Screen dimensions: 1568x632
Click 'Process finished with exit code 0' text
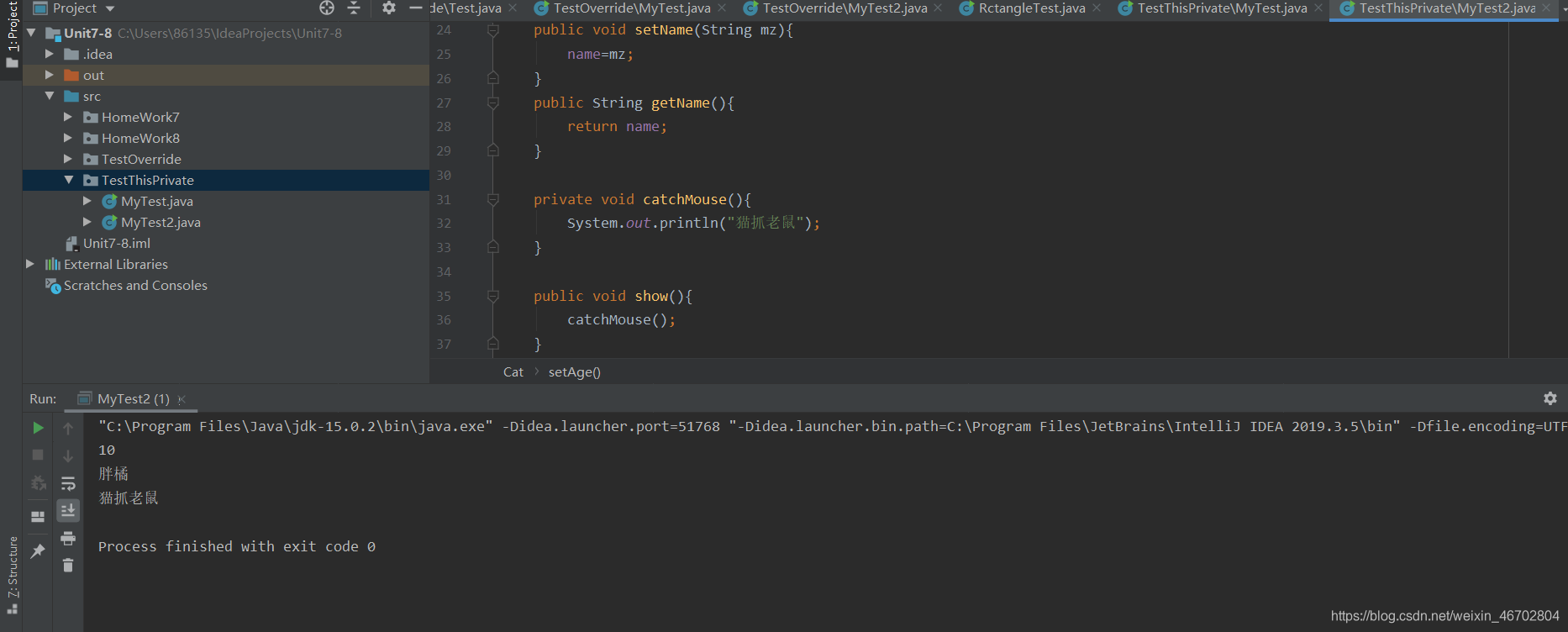tap(237, 546)
